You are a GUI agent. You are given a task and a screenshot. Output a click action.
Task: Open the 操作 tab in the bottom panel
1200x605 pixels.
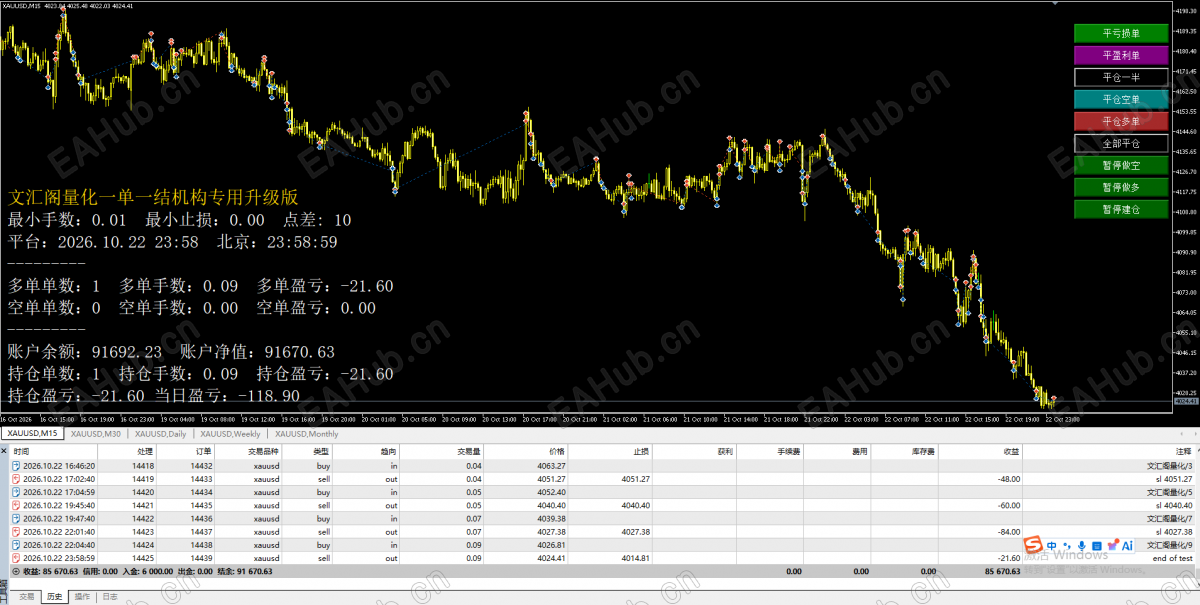(82, 597)
